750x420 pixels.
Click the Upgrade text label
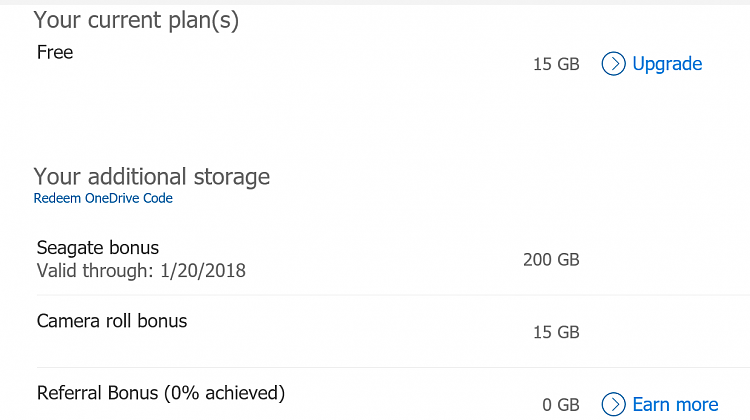click(667, 64)
